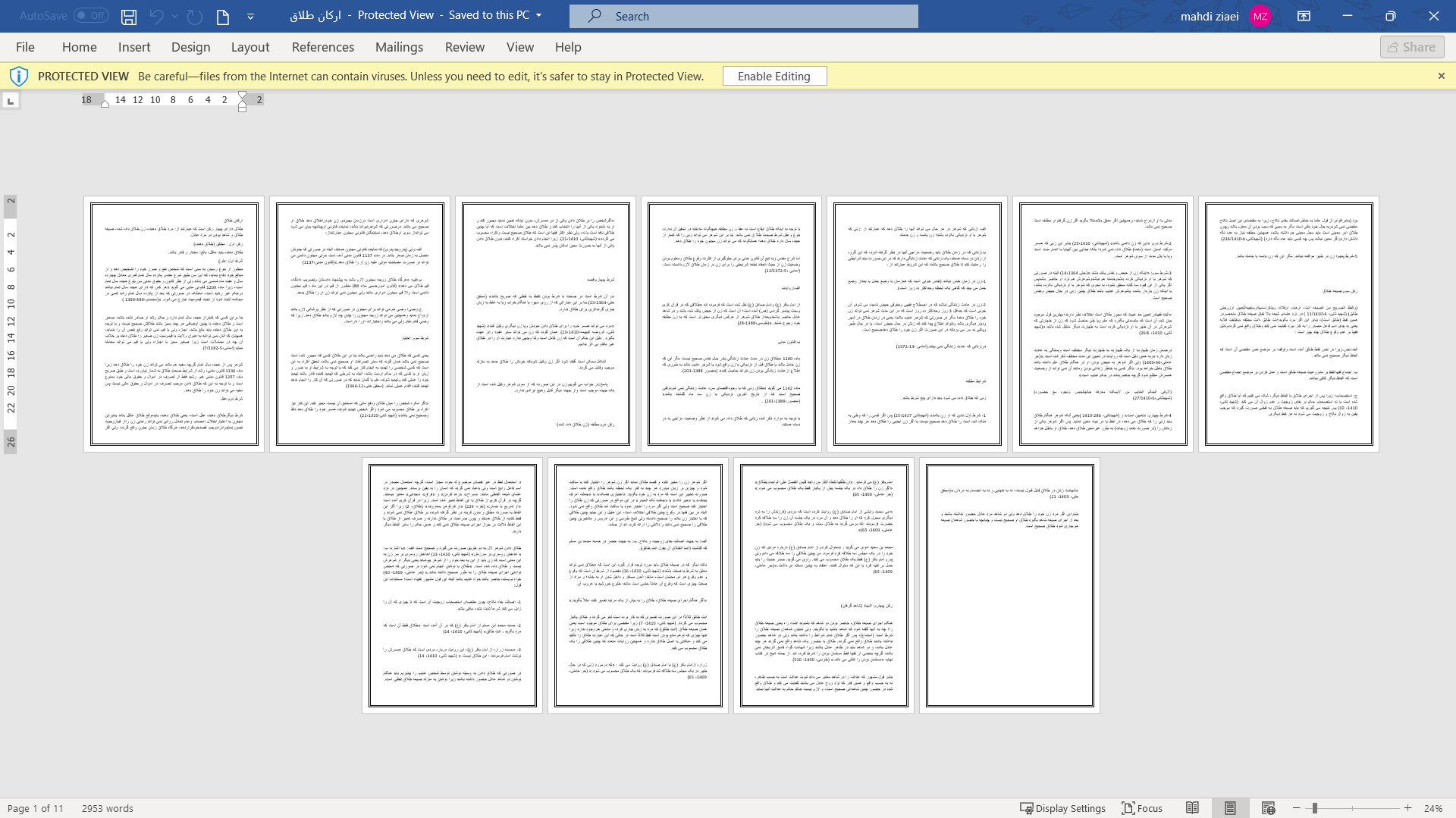1456x818 pixels.
Task: Expand Customize Quick Access Toolbar arrow
Action: [x=250, y=16]
